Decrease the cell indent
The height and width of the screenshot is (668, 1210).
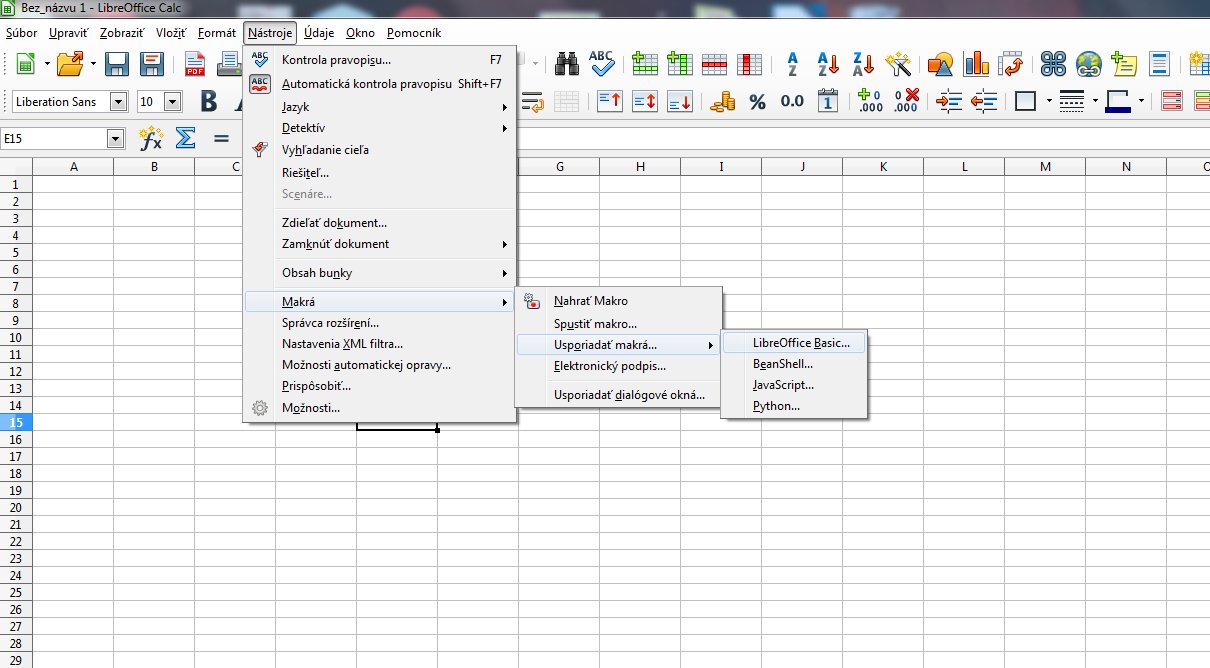pos(984,101)
